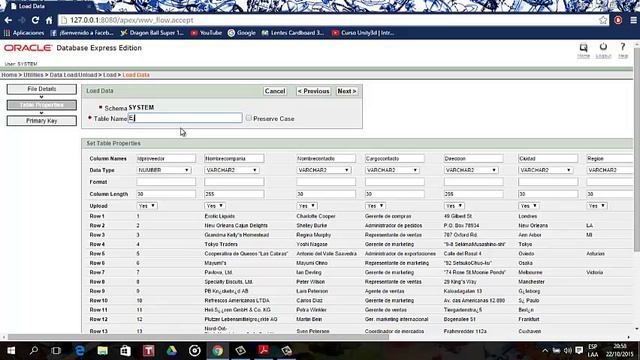
Task: Click the horizontal scrollbar at page bottom
Action: [x=198, y=337]
